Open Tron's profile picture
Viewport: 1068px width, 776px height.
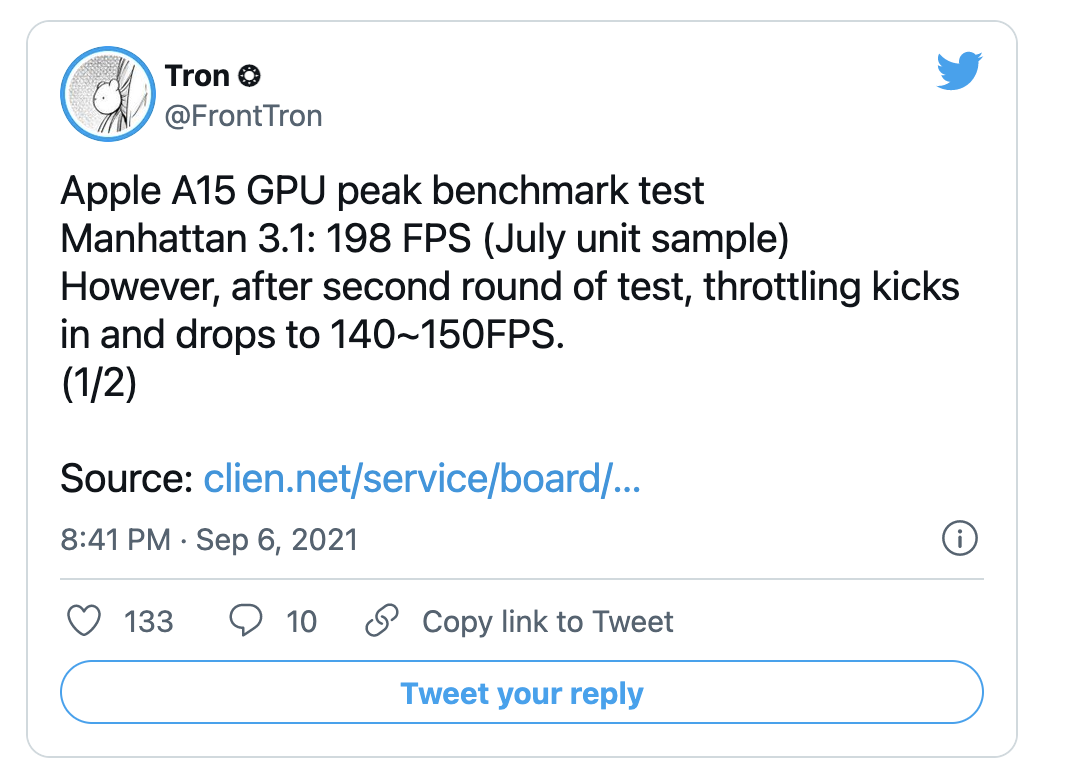coord(105,94)
